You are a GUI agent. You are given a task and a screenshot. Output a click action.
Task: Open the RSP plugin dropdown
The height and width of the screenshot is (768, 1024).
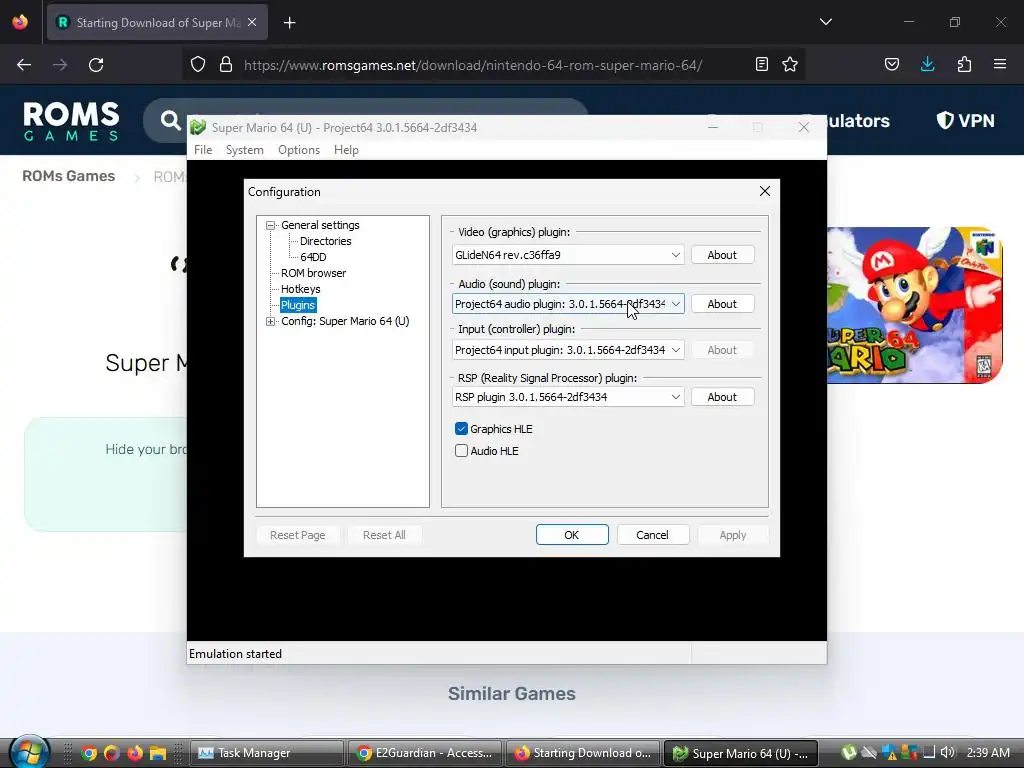pyautogui.click(x=568, y=397)
